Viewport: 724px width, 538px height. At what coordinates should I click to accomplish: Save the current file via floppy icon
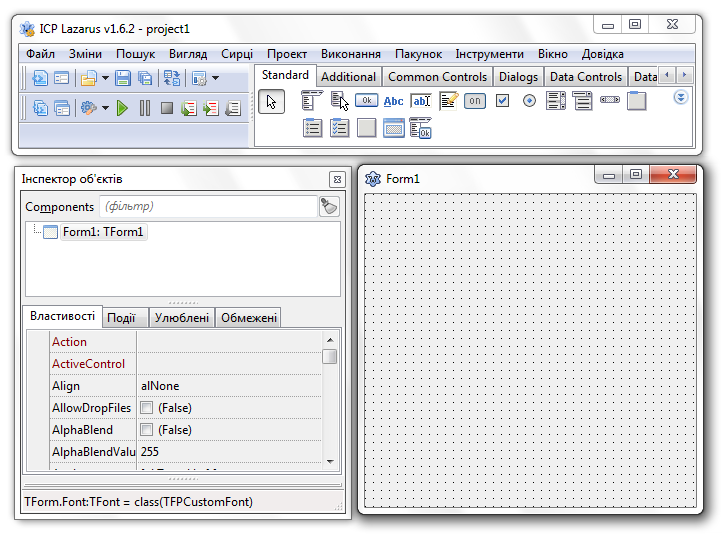[122, 78]
